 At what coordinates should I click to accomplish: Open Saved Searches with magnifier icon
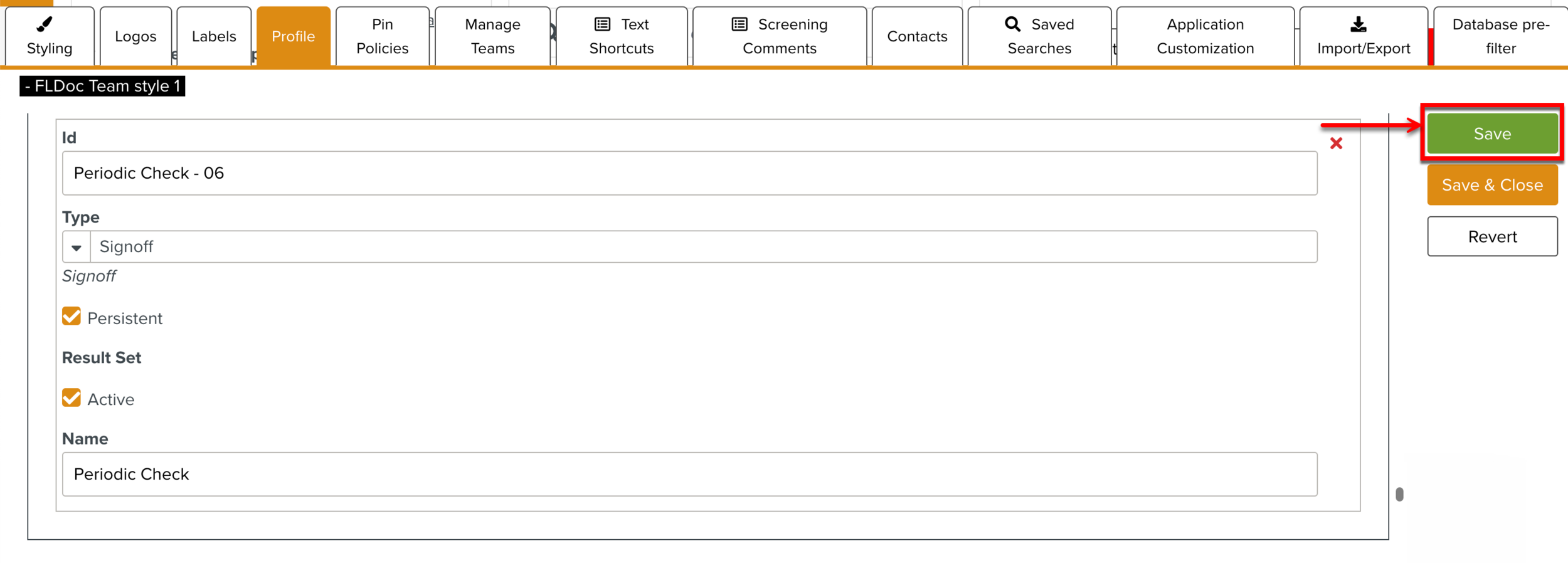pos(1039,36)
